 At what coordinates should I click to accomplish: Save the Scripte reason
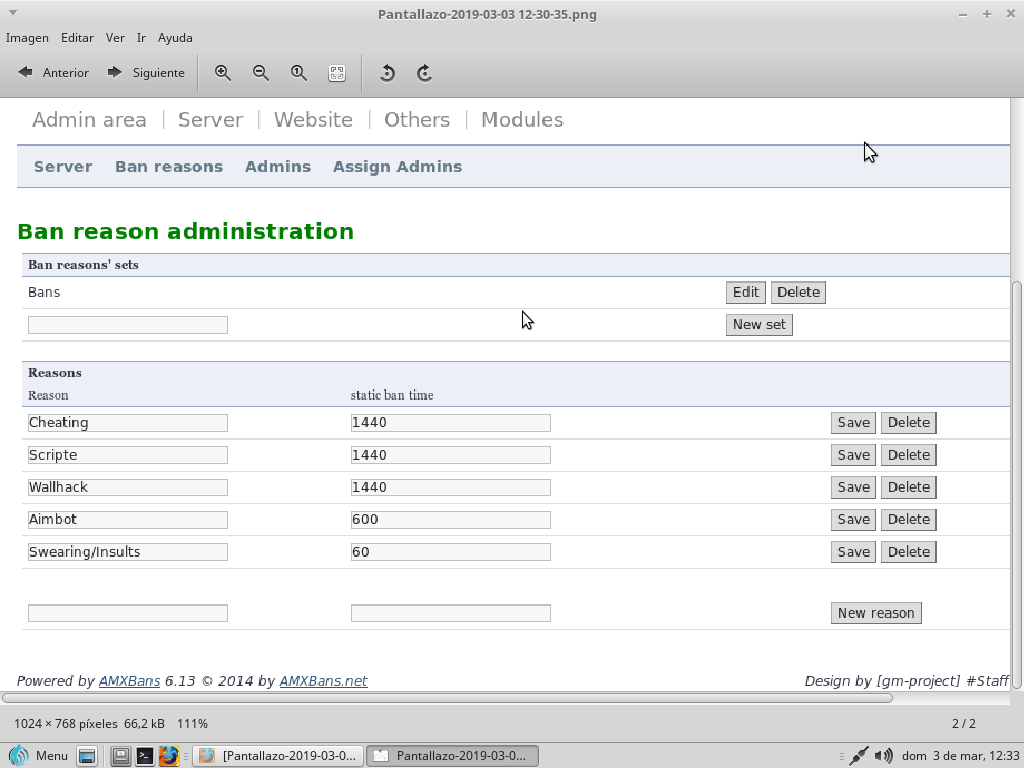[x=853, y=455]
